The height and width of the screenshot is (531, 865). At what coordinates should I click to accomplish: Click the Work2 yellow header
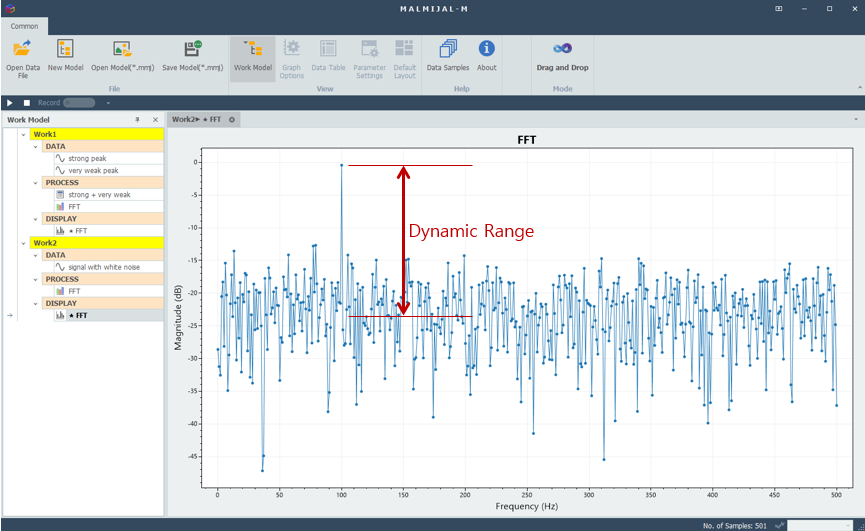tap(97, 243)
